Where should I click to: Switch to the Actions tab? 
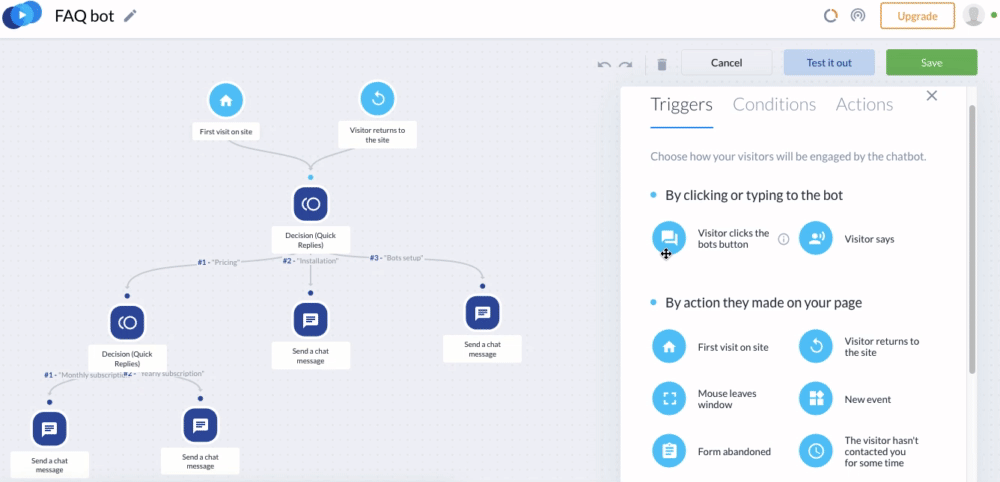pyautogui.click(x=864, y=105)
